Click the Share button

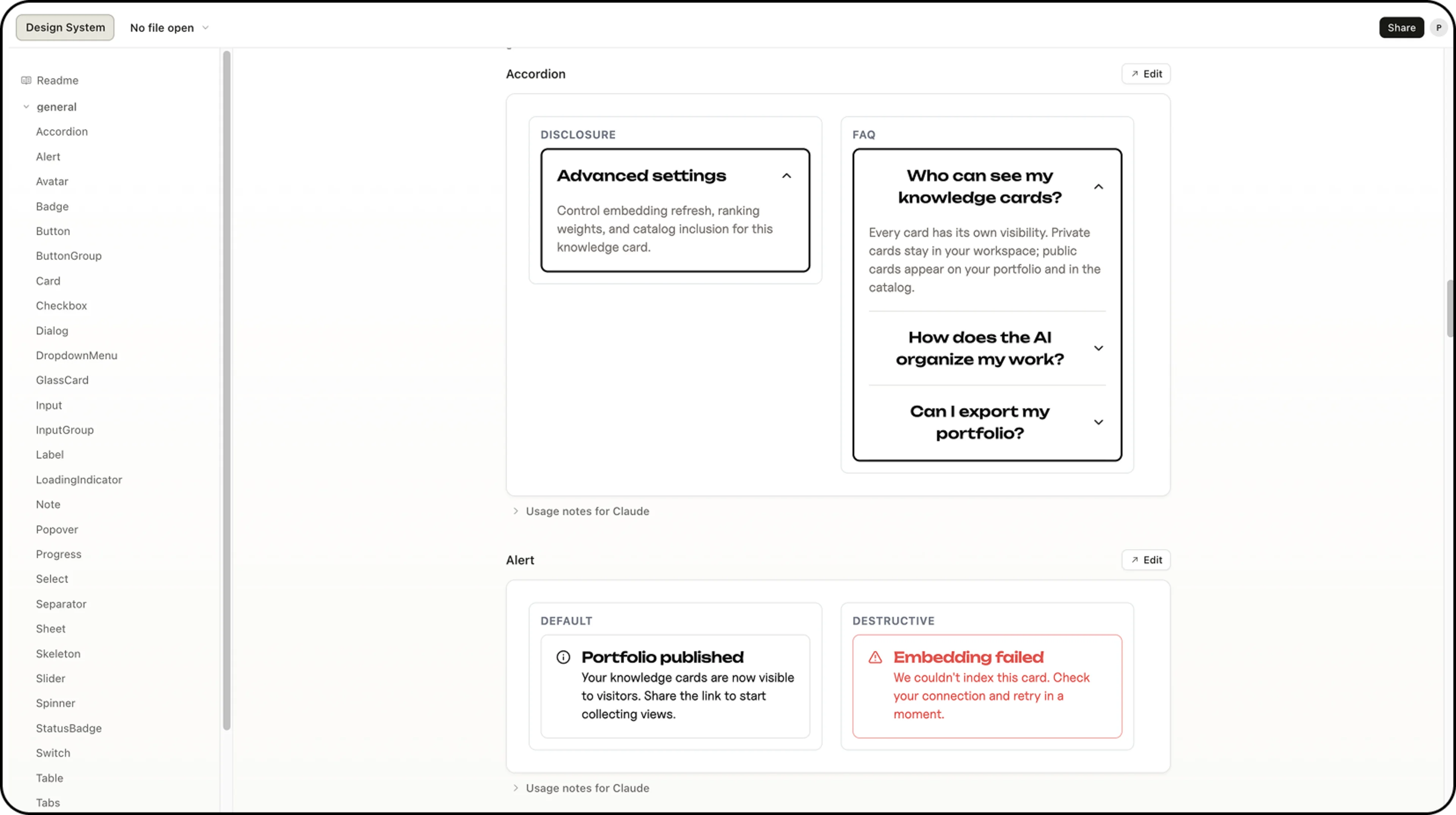(1401, 28)
